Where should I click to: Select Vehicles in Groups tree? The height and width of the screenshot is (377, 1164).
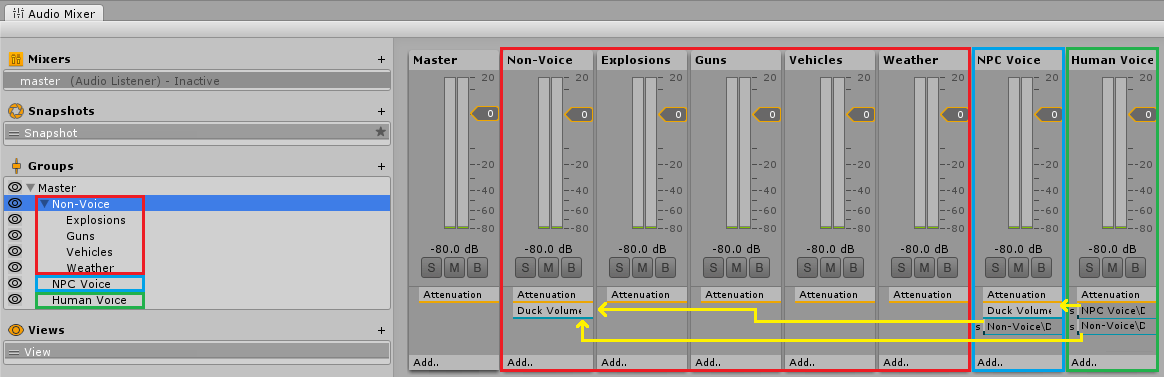[89, 252]
